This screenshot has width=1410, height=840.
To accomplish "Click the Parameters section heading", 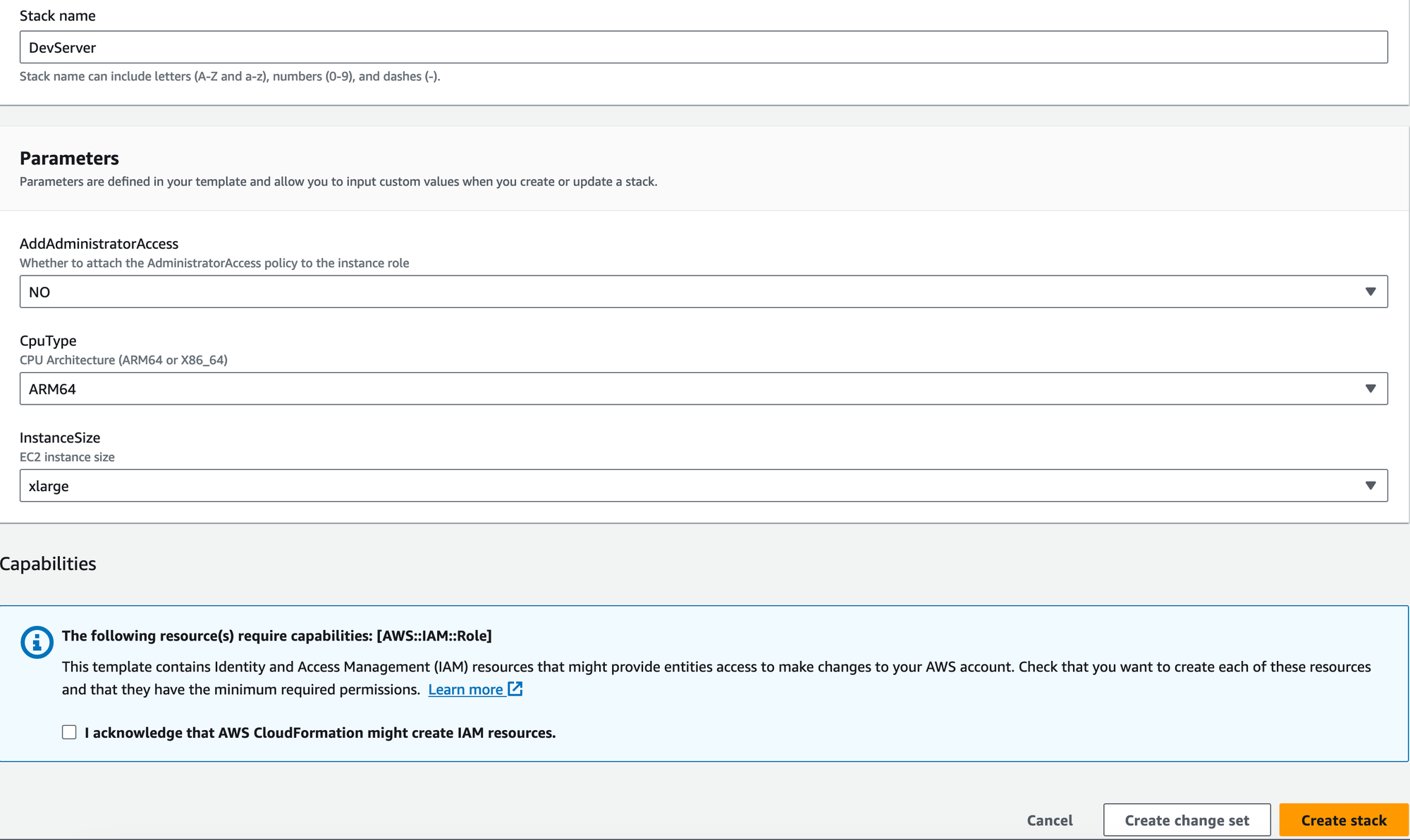I will pos(68,158).
